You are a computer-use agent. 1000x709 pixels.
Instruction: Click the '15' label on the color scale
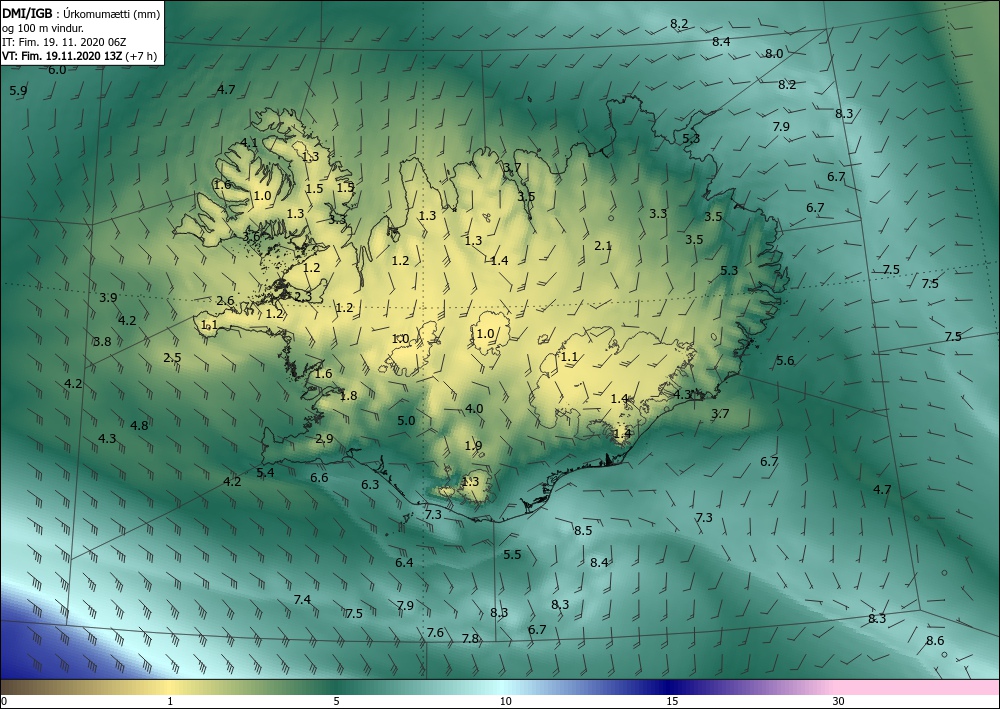click(x=672, y=701)
